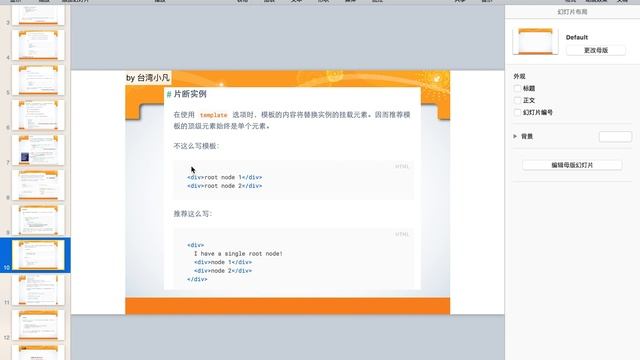Enable the 标题 checkbox
Viewport: 640px width, 360px height.
(x=517, y=88)
